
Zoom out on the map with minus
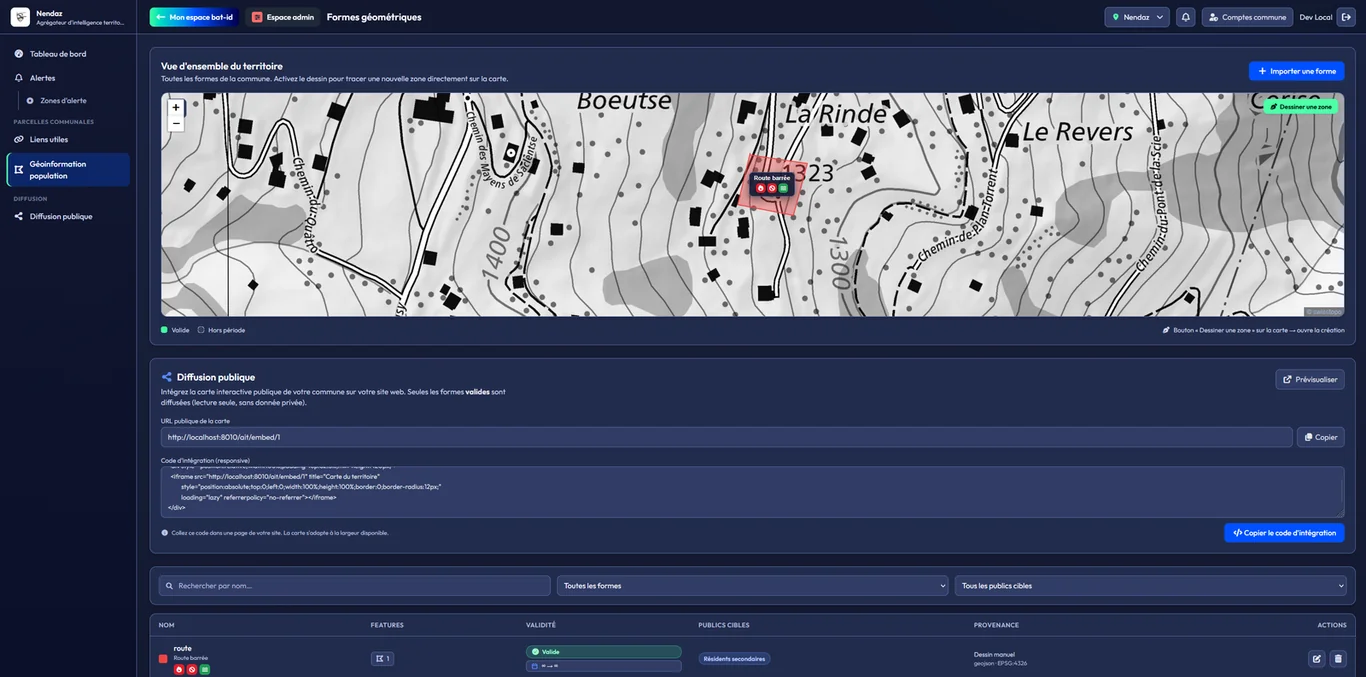click(176, 123)
